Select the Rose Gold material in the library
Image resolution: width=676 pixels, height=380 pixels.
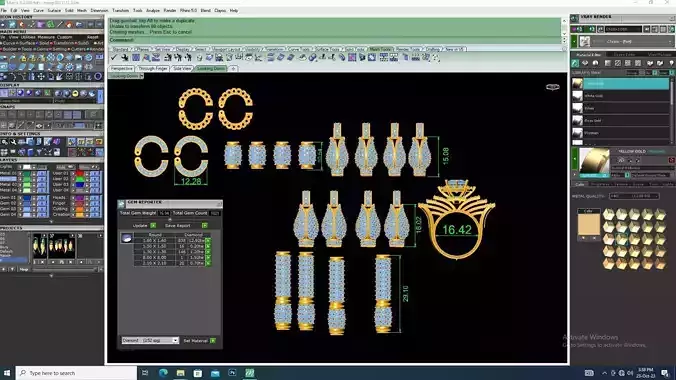click(620, 121)
